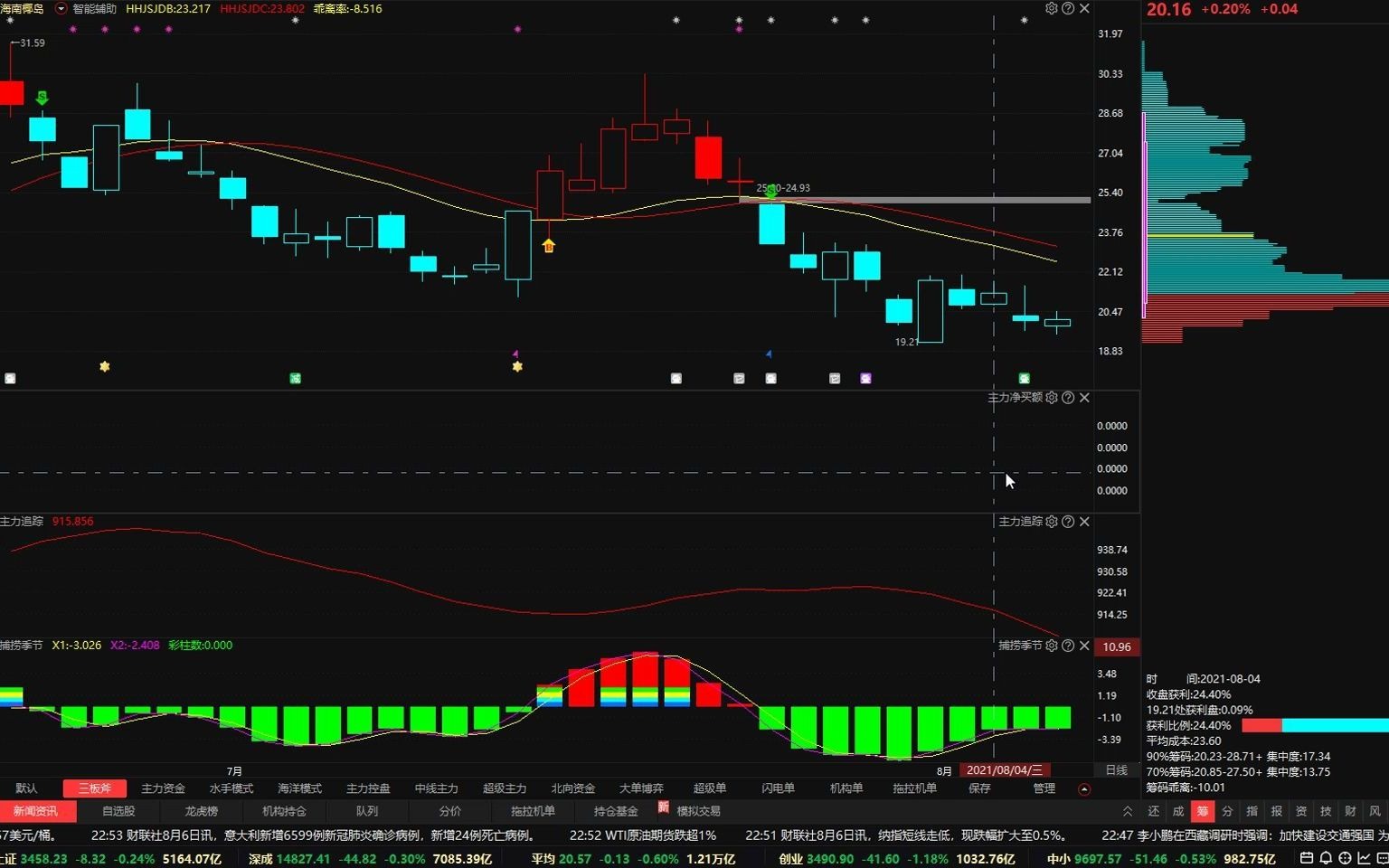Select the 还 side tab

pyautogui.click(x=1154, y=812)
